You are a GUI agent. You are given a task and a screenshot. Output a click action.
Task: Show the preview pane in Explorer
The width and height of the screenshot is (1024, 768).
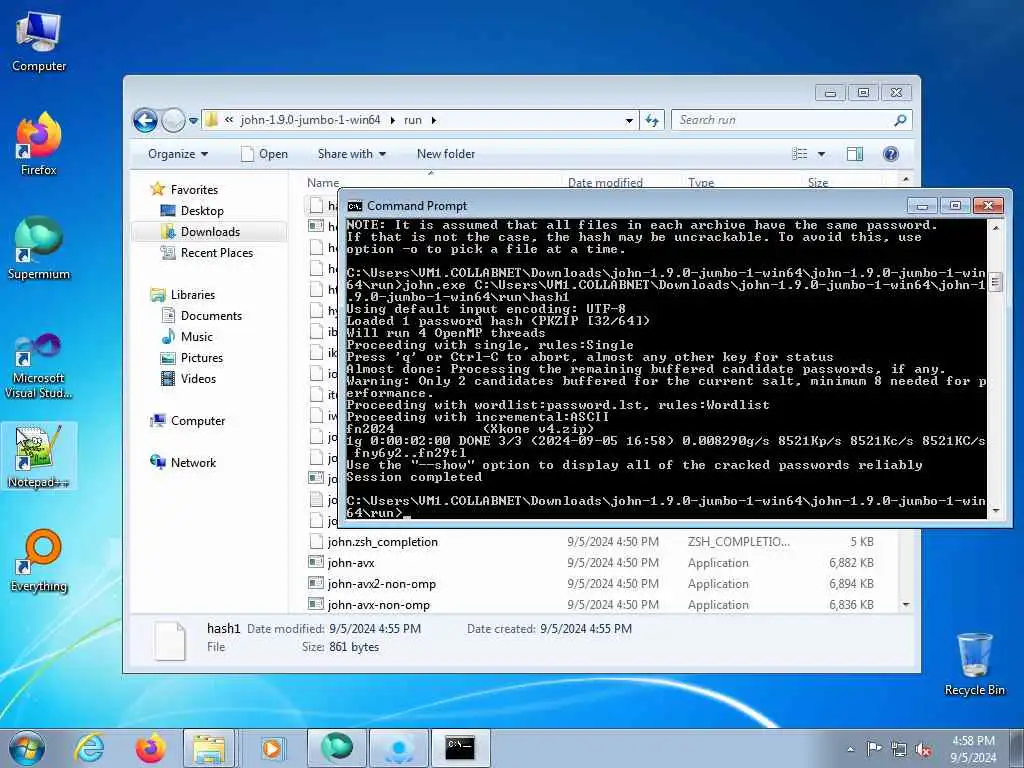855,154
